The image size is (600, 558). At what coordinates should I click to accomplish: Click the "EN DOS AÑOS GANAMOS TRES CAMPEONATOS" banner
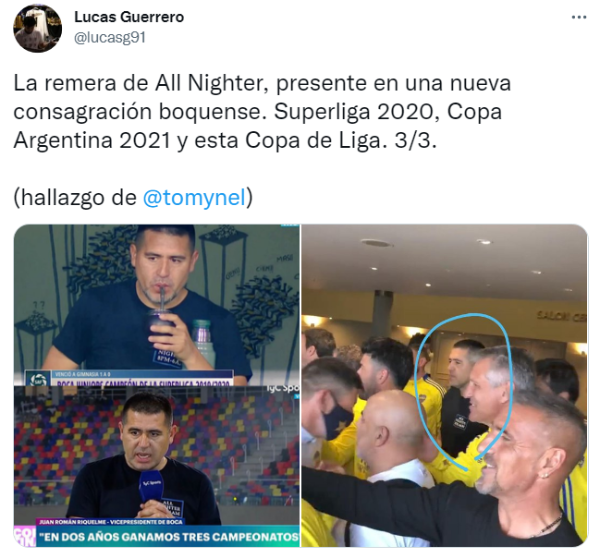pos(167,537)
